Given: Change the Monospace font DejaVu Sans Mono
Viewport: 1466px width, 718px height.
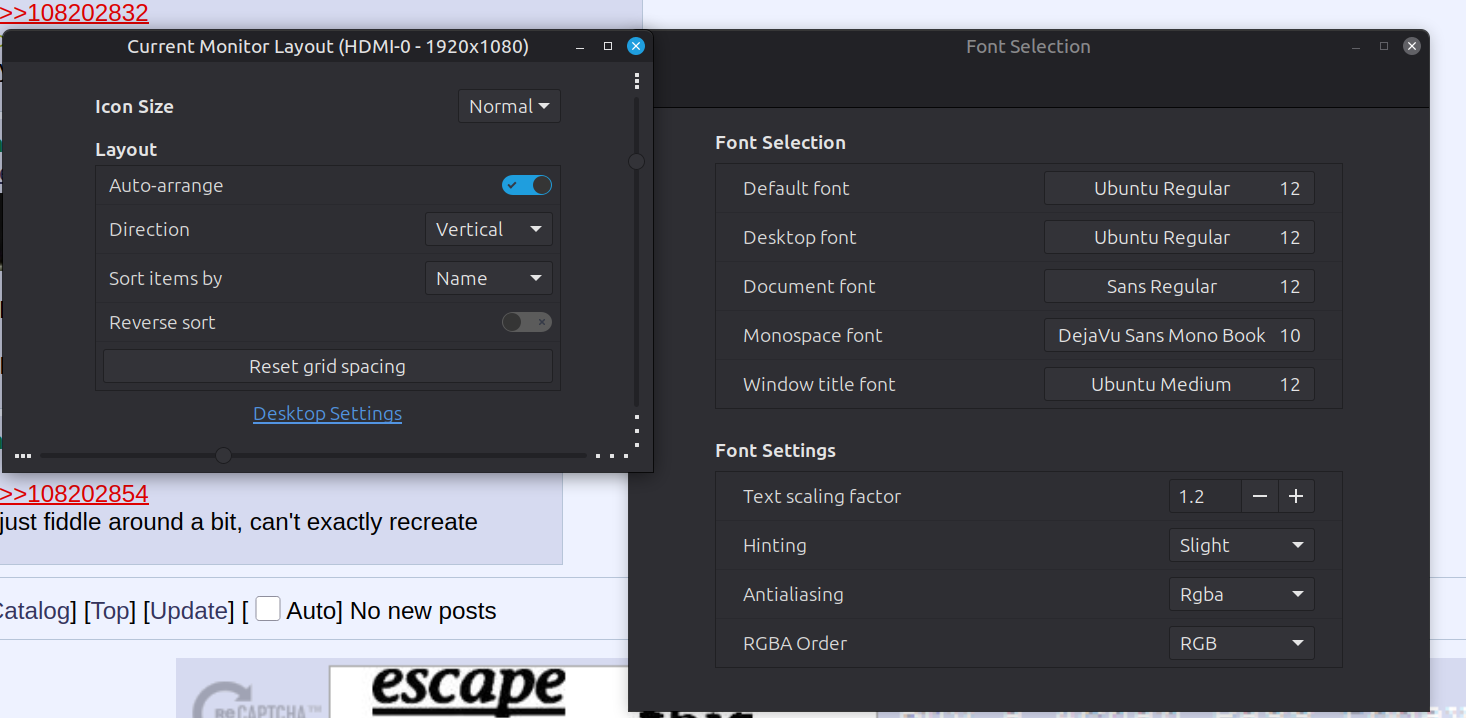Looking at the screenshot, I should click(x=1179, y=335).
